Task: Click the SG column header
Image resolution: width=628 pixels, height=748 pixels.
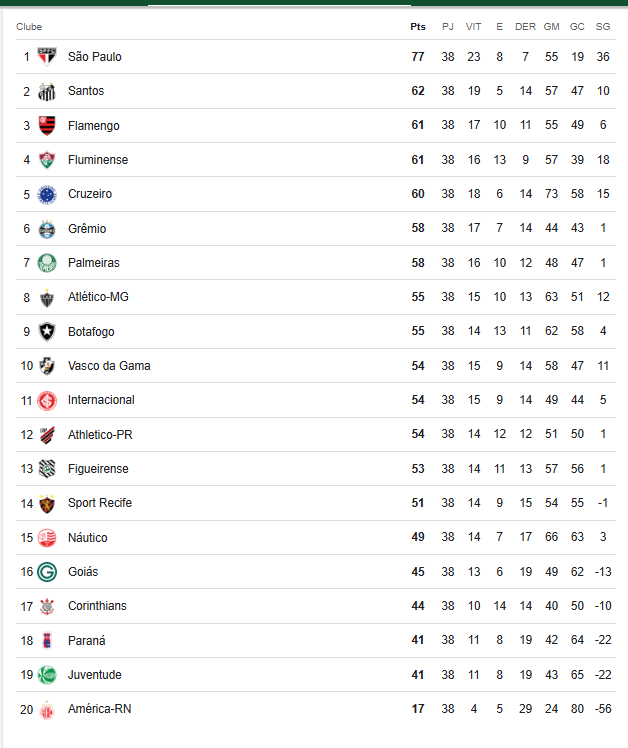Action: click(602, 26)
